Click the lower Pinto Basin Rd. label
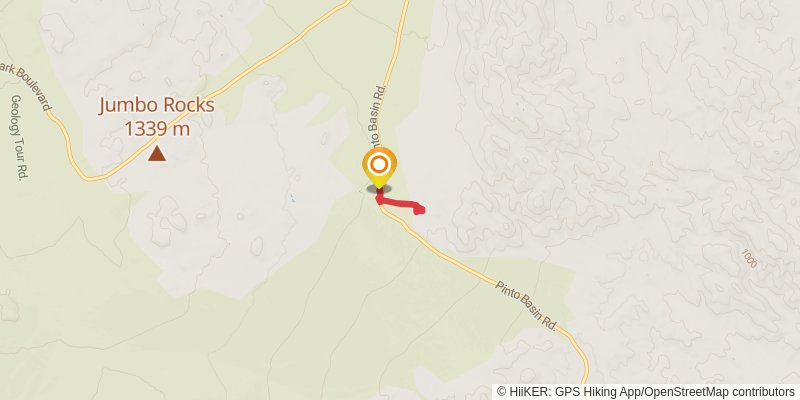 (x=527, y=306)
